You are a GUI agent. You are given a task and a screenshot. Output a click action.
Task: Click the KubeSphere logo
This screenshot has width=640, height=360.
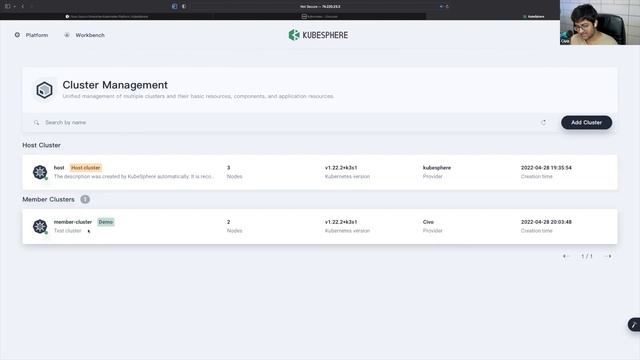coord(318,35)
